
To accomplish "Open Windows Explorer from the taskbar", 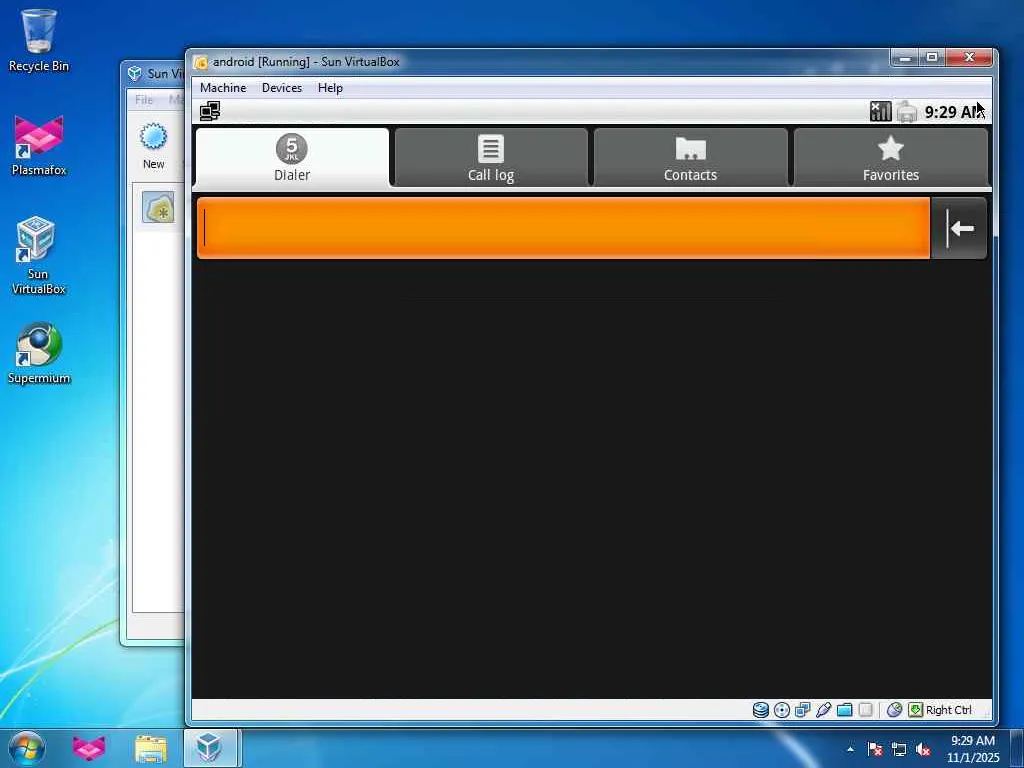I will point(151,748).
